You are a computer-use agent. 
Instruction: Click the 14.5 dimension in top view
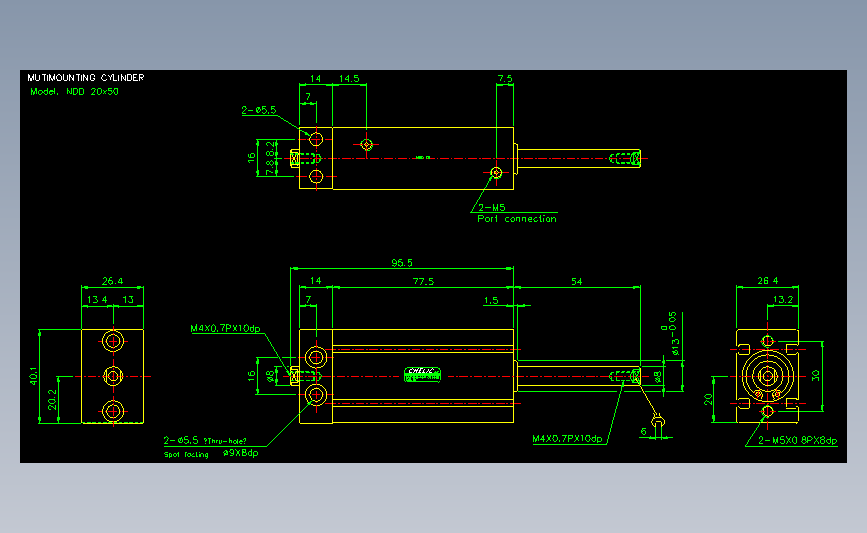pyautogui.click(x=349, y=79)
